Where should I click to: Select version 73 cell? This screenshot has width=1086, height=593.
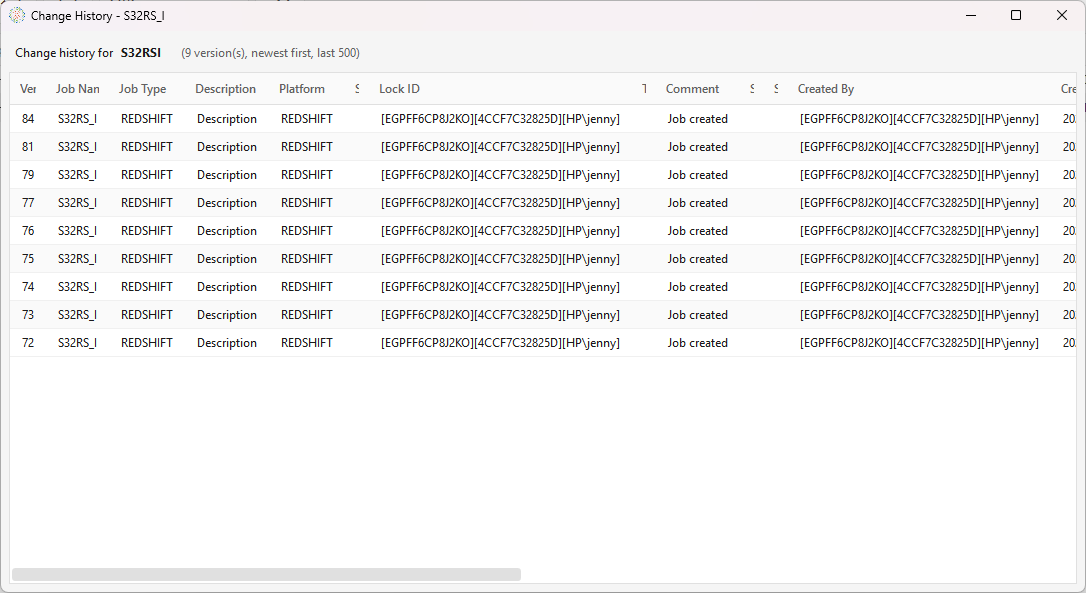click(x=28, y=315)
